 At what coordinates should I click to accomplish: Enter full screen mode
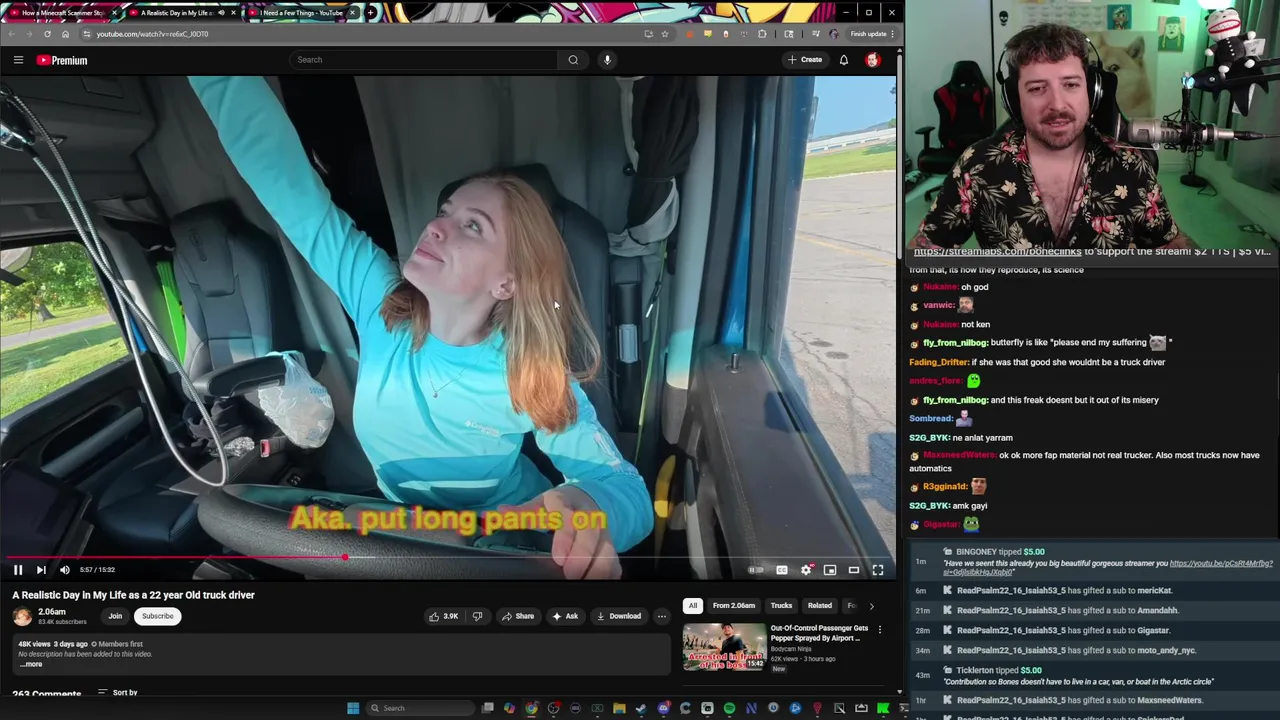[x=878, y=570]
